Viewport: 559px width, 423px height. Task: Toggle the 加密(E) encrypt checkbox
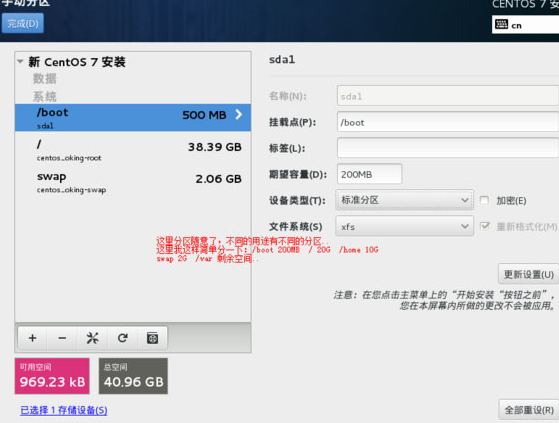click(x=484, y=200)
